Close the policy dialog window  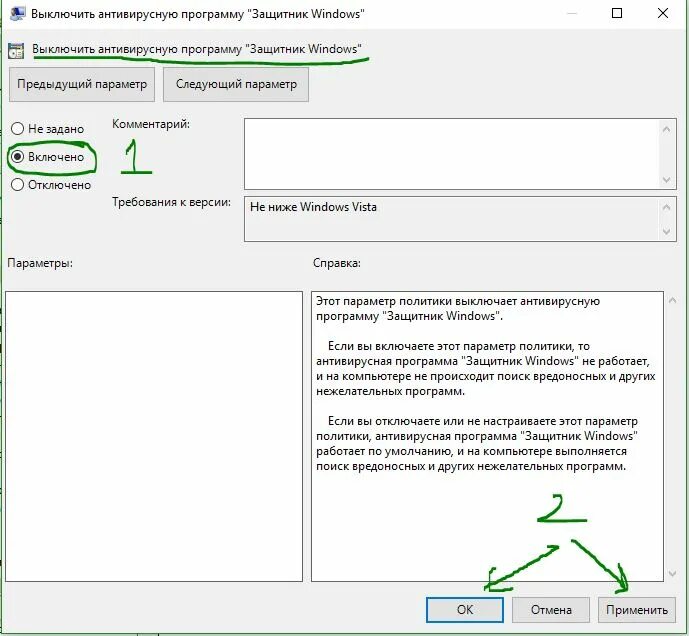click(x=663, y=13)
